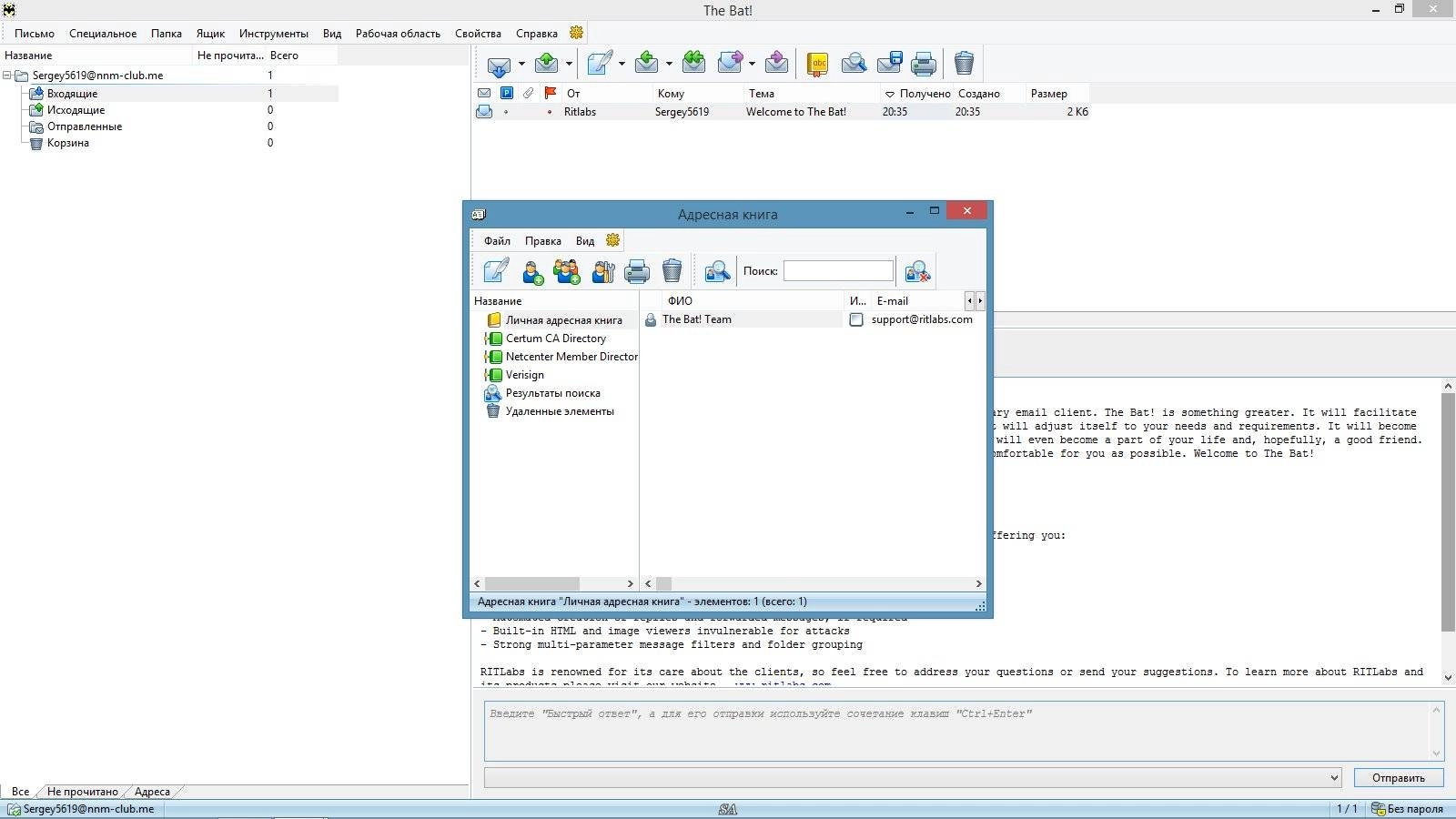This screenshot has height=819, width=1456.
Task: Open the forward dropdown arrow
Action: (752, 64)
